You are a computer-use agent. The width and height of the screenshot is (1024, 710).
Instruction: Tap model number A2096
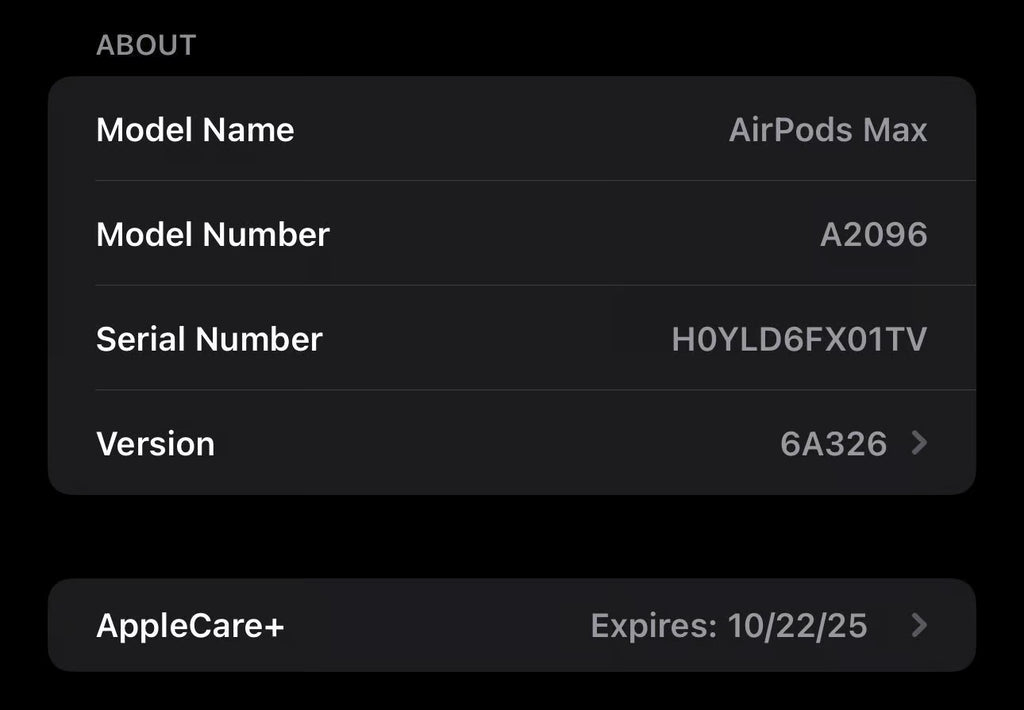(877, 235)
